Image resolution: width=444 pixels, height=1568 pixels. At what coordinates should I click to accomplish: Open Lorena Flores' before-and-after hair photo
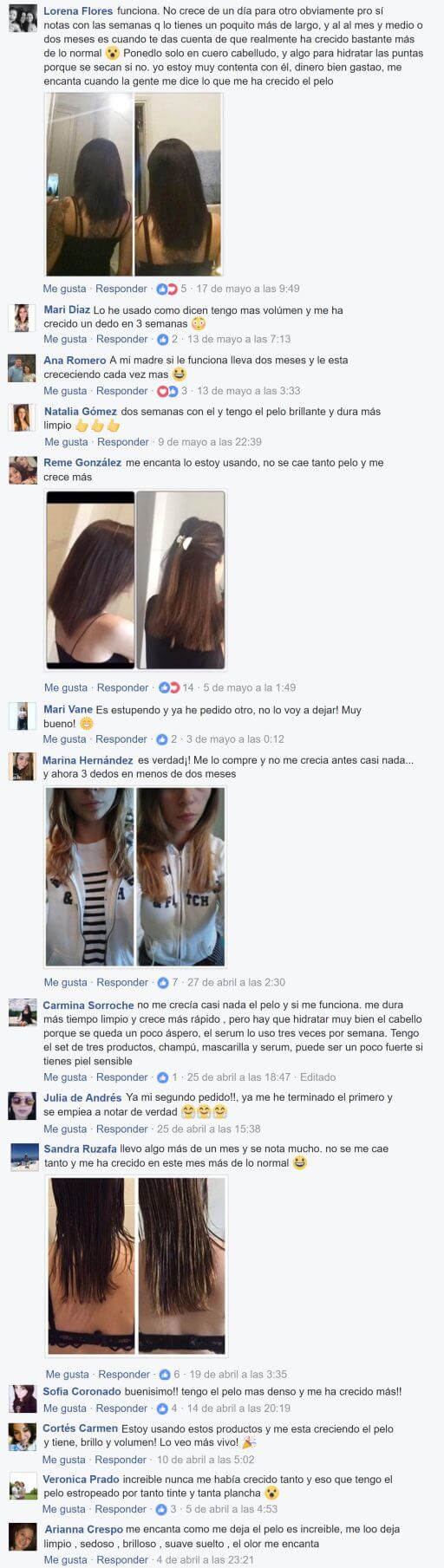[134, 185]
